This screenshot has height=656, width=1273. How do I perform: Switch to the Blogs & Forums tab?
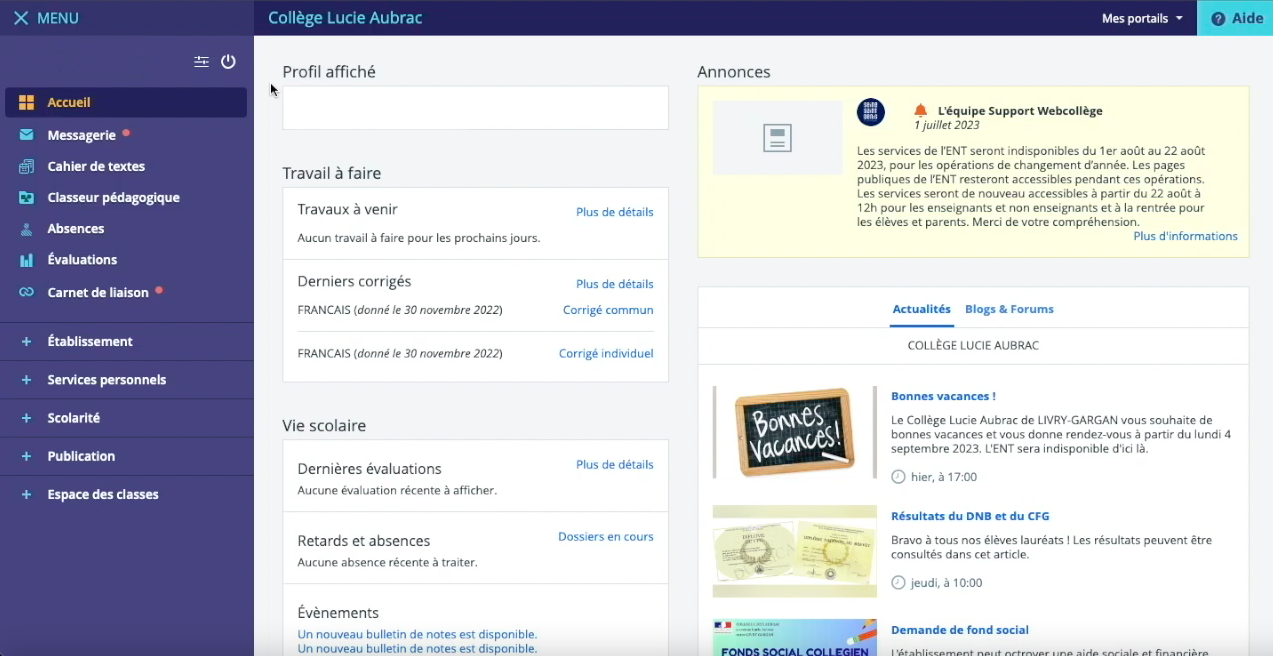point(1009,309)
